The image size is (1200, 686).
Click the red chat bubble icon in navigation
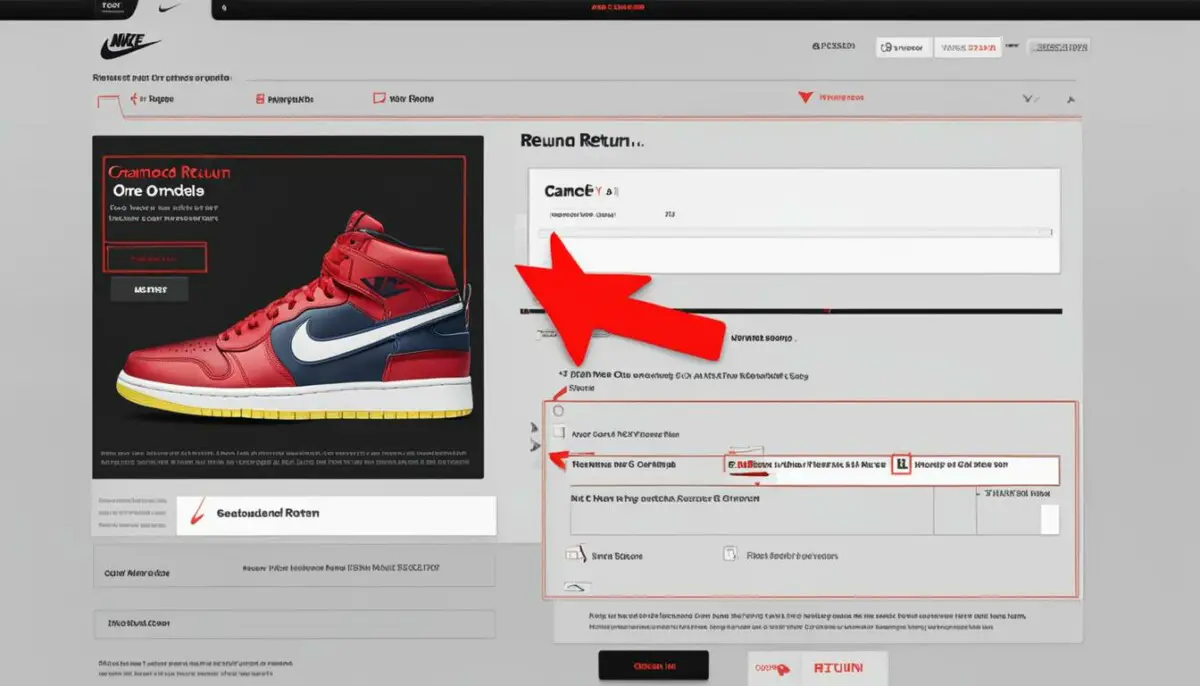click(378, 97)
